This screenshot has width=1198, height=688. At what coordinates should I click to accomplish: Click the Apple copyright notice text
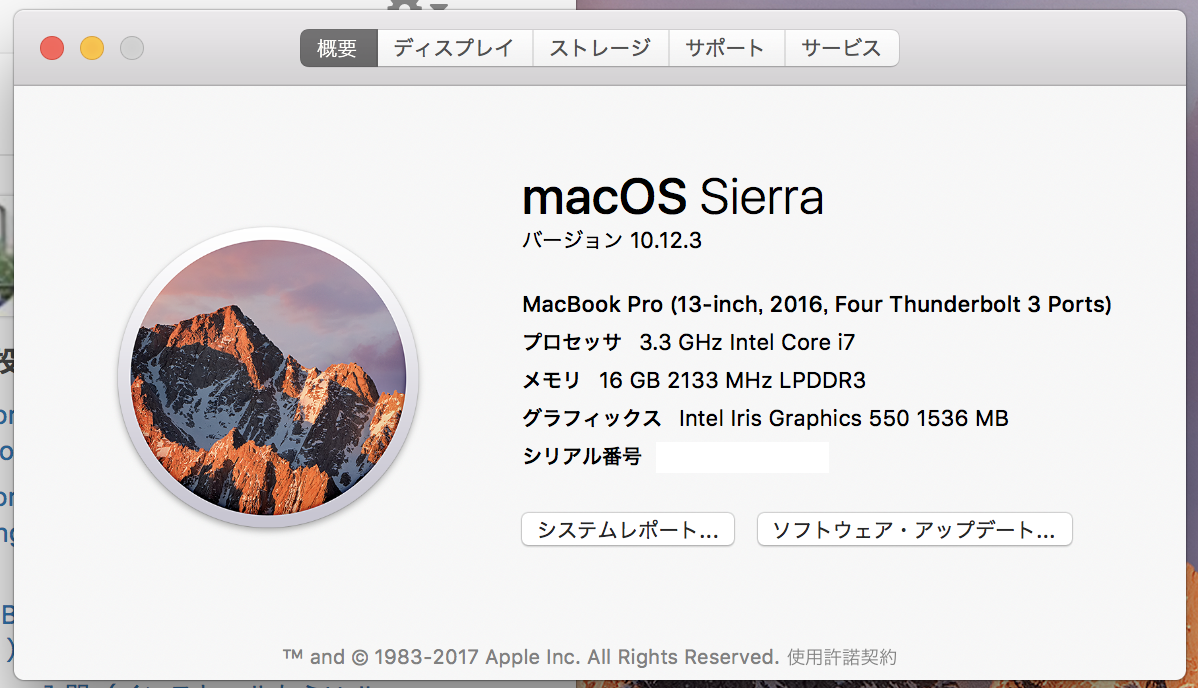tap(531, 657)
